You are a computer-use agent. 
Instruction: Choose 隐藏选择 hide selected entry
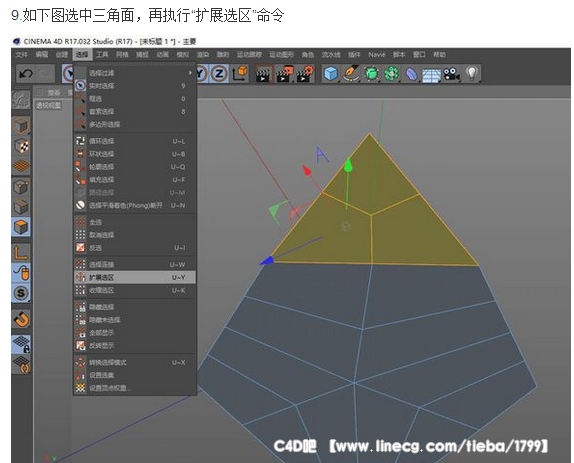135,307
